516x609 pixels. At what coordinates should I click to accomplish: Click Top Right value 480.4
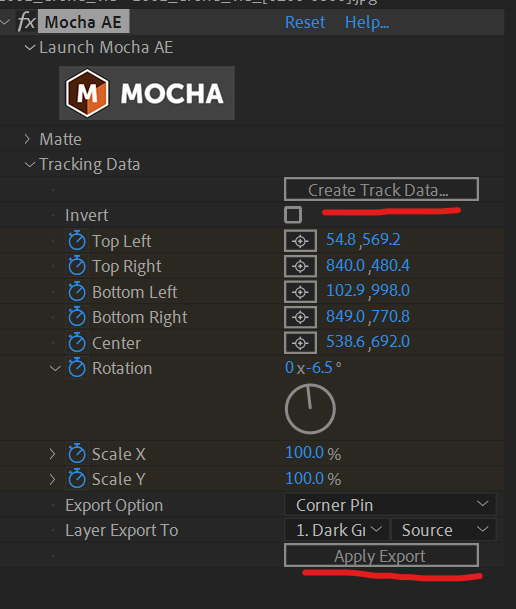[x=390, y=265]
